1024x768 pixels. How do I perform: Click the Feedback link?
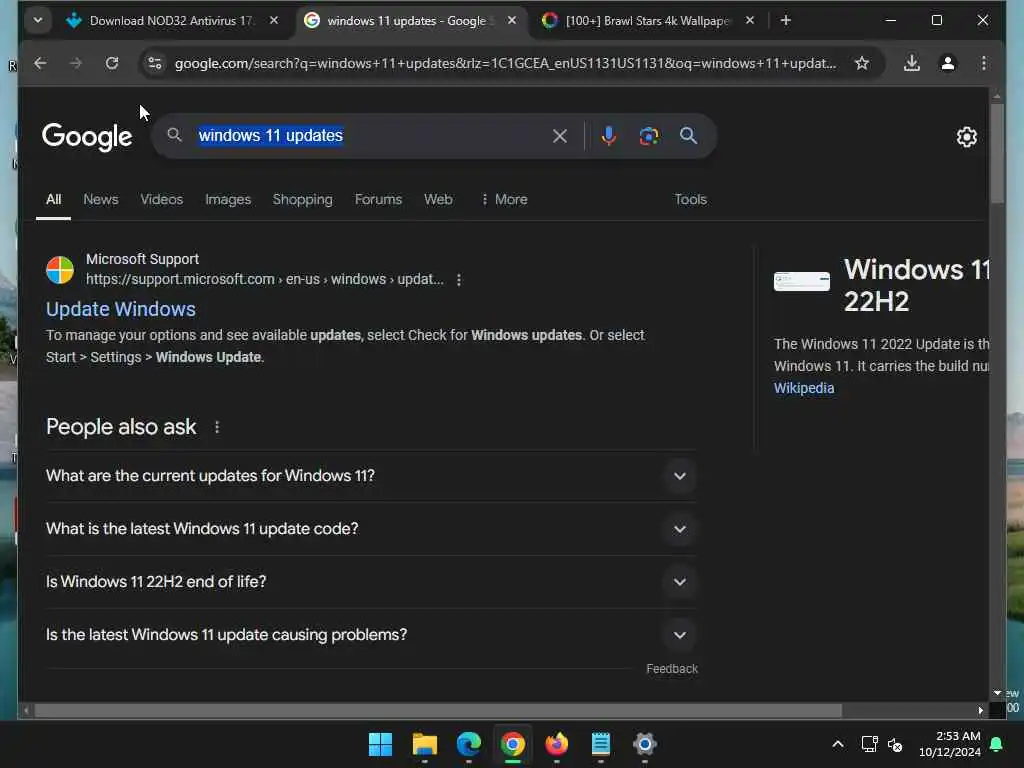tap(672, 669)
